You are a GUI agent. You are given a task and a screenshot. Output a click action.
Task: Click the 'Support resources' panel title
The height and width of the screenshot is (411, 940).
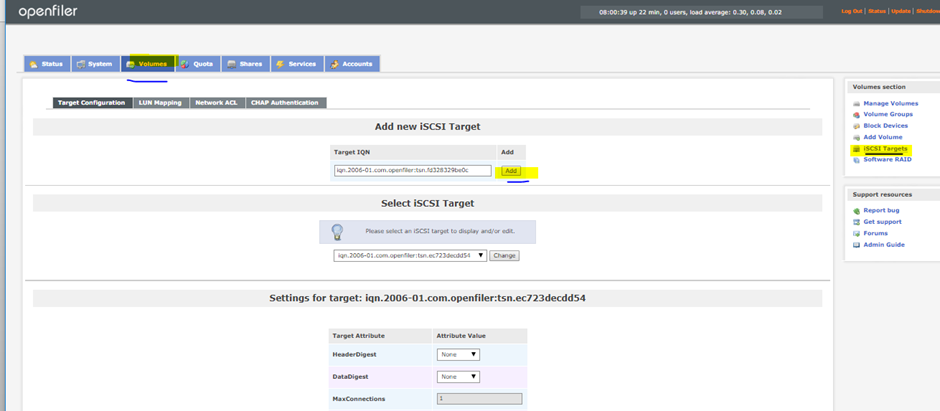882,195
